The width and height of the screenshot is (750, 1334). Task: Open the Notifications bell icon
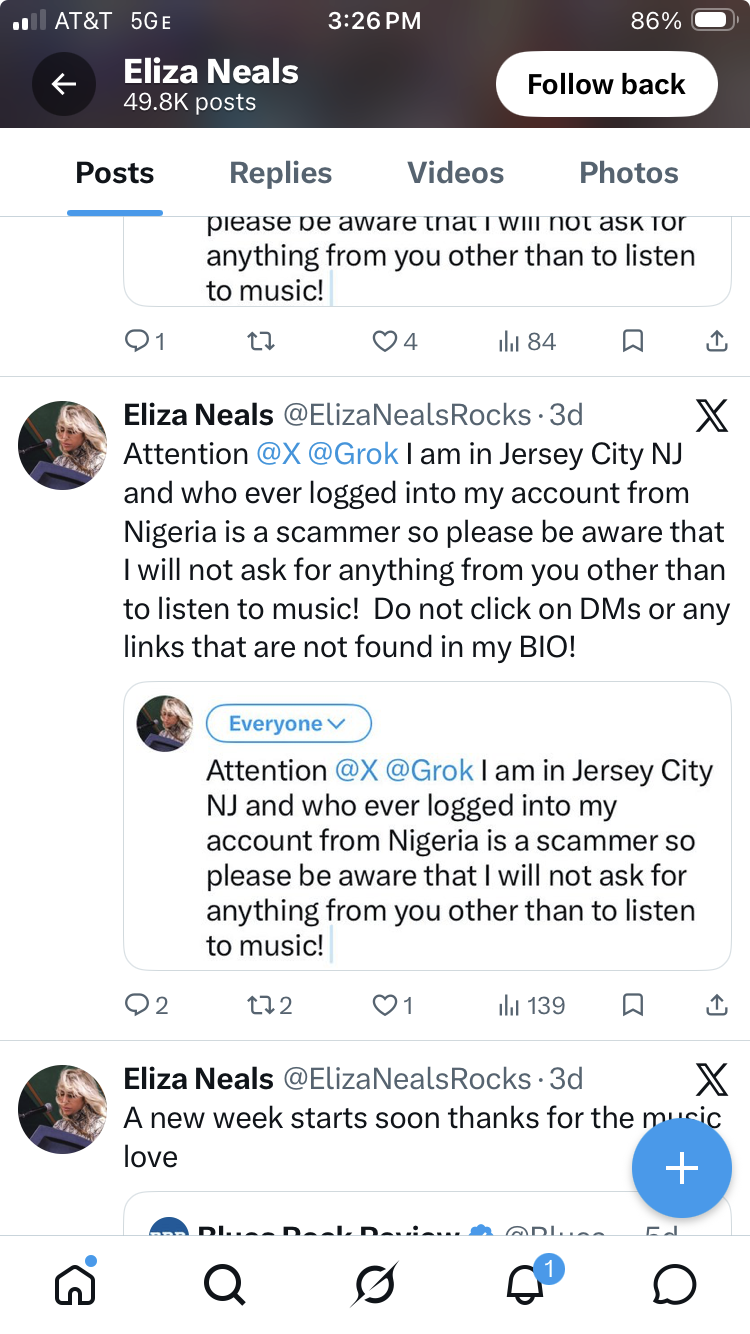click(x=525, y=1284)
